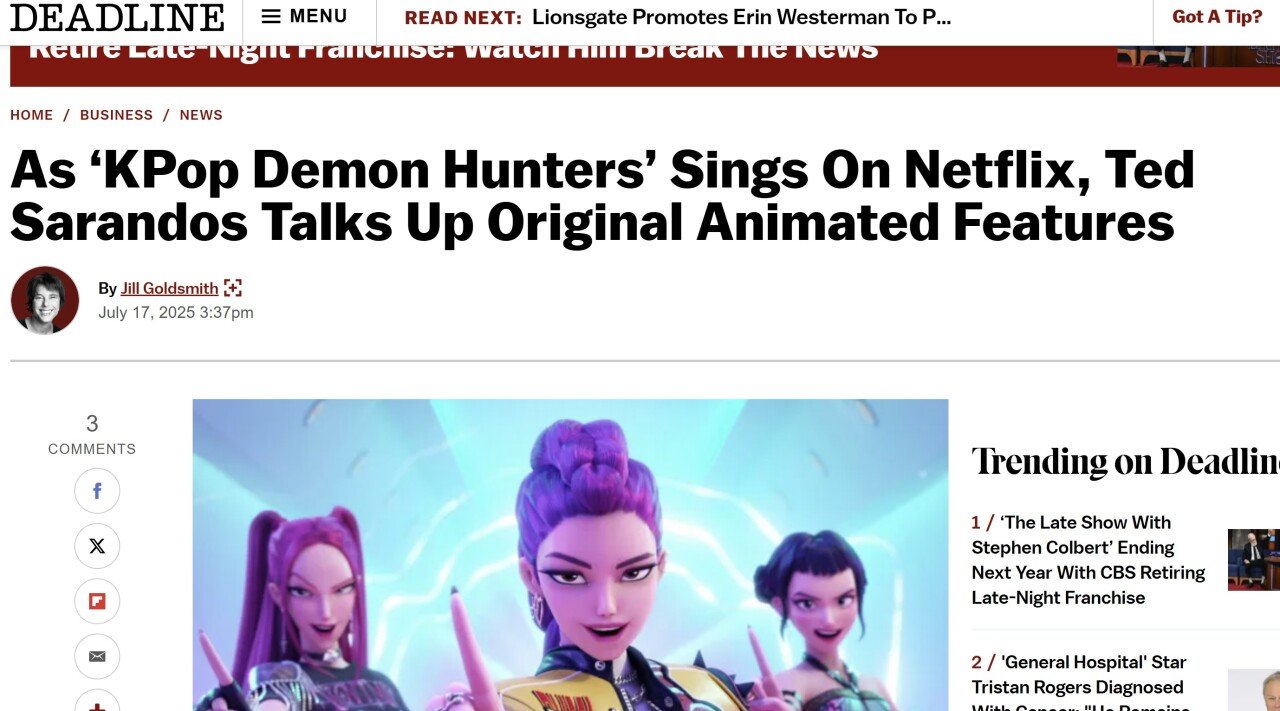Click the follow icon beside Jill Goldsmith
This screenshot has height=711, width=1280.
click(233, 288)
